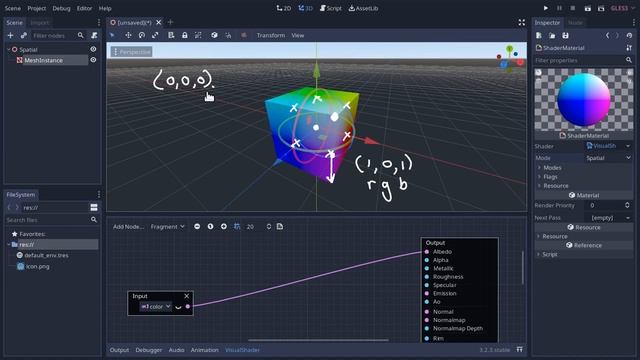This screenshot has width=640, height=360.
Task: Open the Transform menu button
Action: coord(271,36)
